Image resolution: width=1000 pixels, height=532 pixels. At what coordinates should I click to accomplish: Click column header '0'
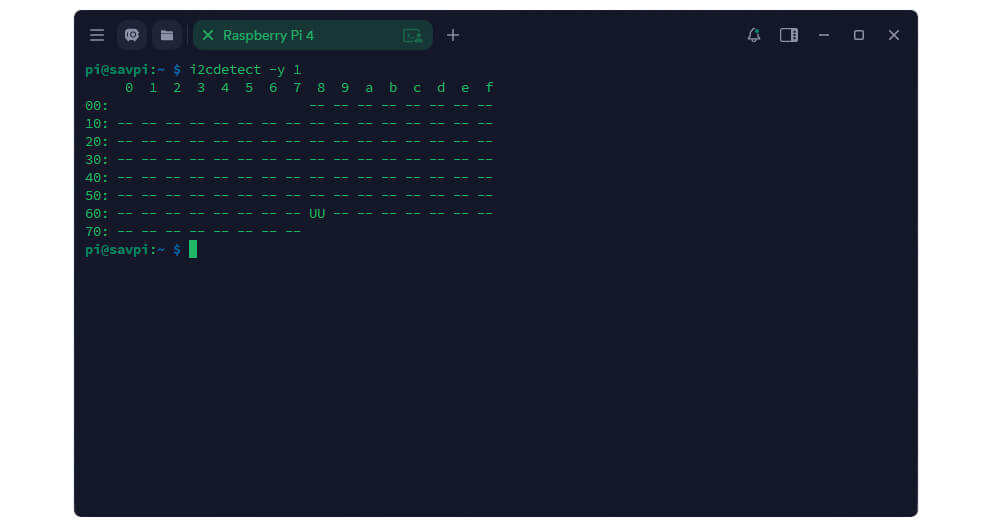click(x=129, y=88)
